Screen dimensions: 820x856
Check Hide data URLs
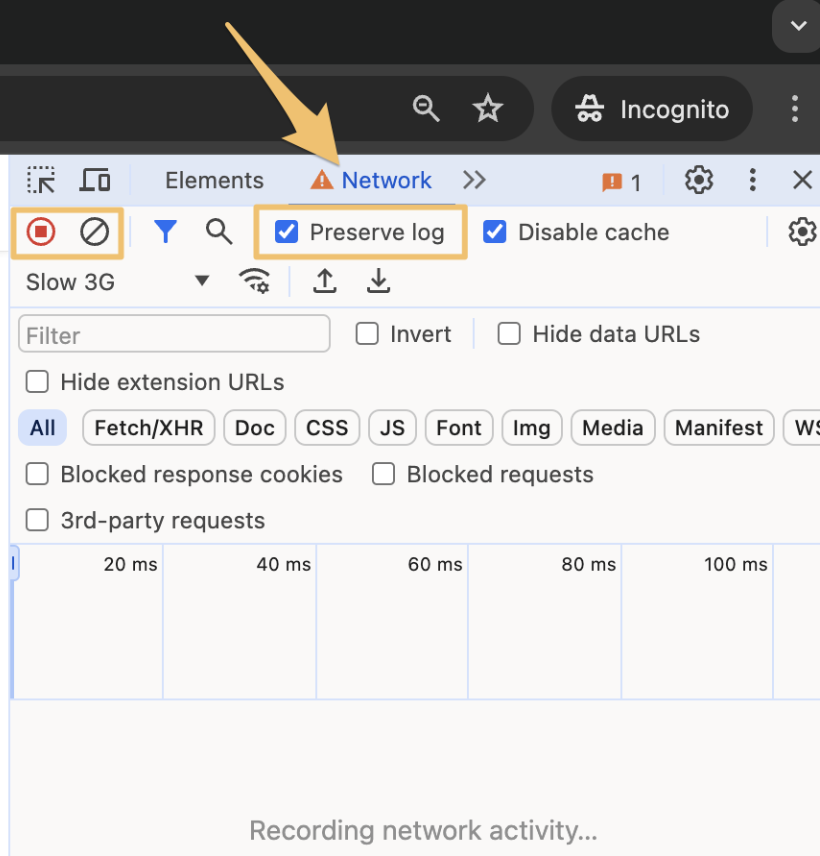(509, 334)
